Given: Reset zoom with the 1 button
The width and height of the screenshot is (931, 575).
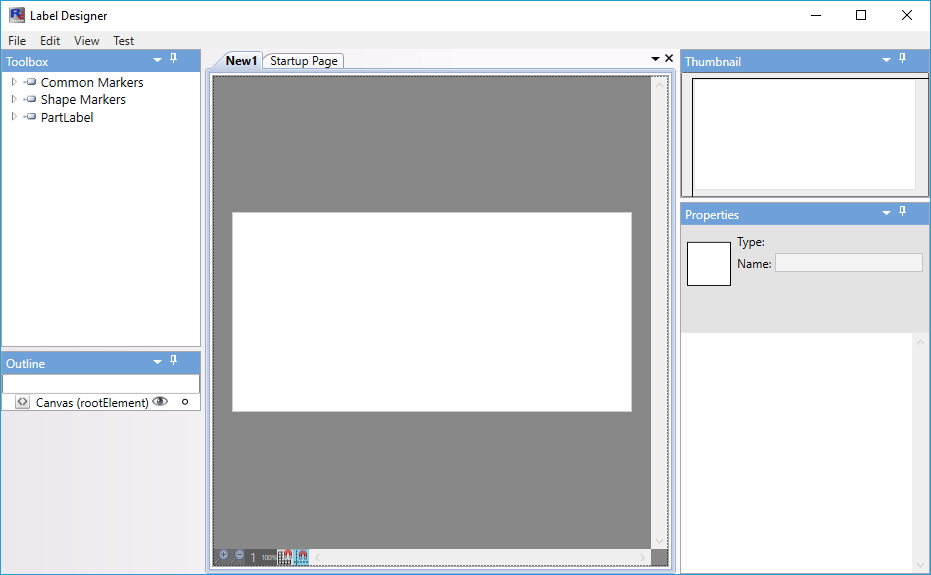Looking at the screenshot, I should pos(253,557).
